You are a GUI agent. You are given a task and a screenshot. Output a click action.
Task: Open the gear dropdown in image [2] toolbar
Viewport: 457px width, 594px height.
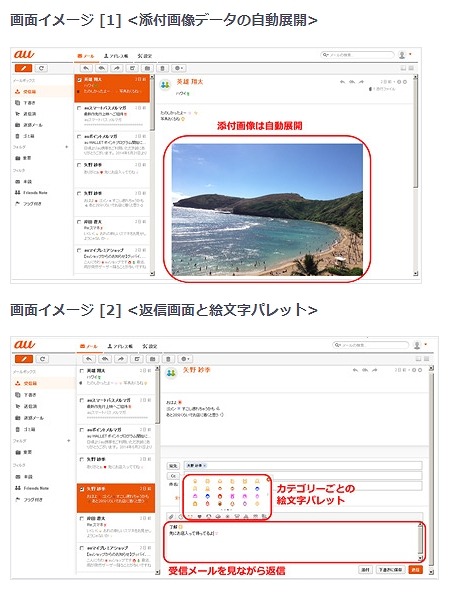(185, 359)
